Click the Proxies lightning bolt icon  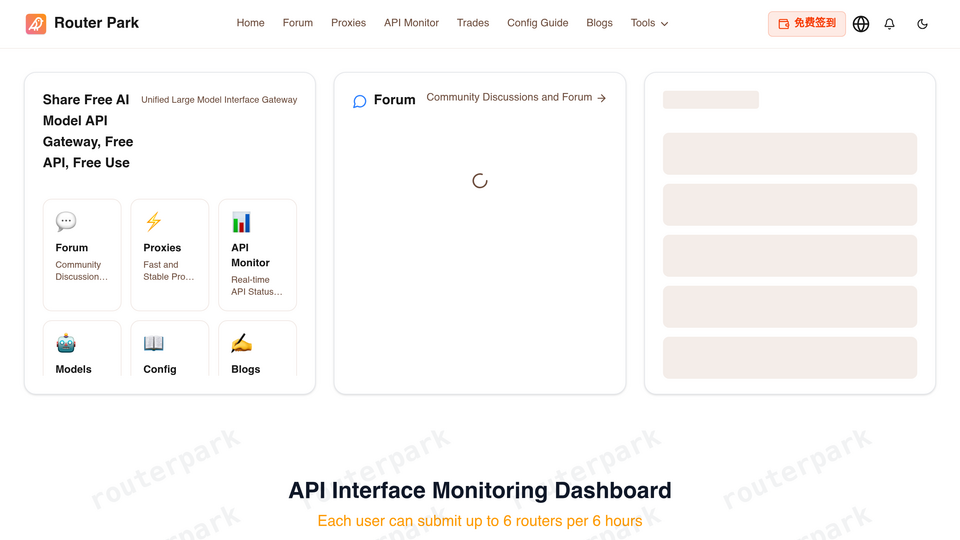154,222
